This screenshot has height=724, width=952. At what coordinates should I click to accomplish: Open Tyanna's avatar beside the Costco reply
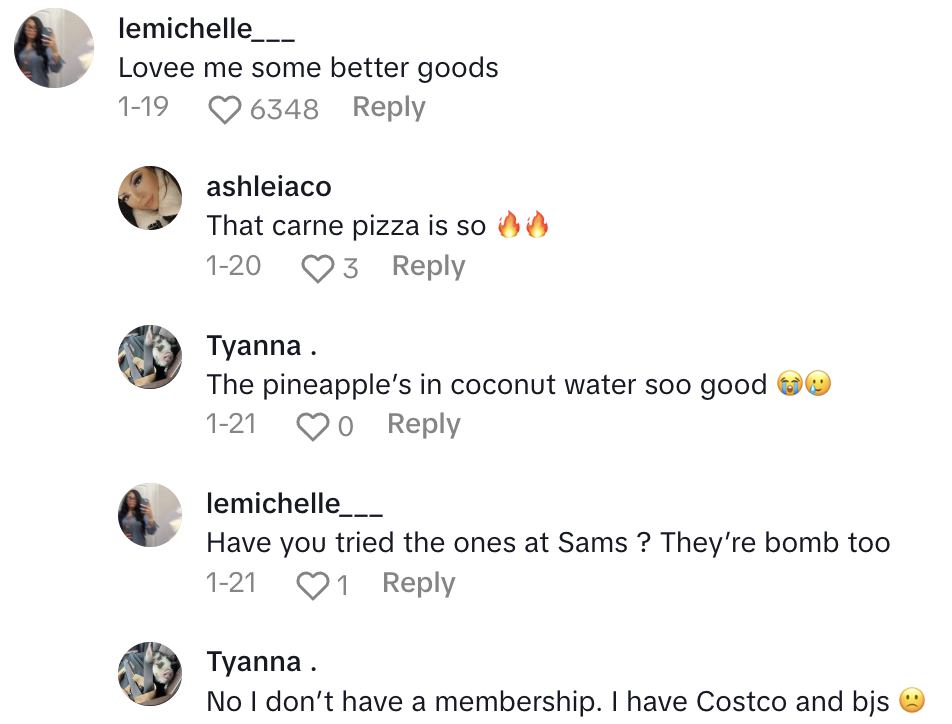[x=150, y=673]
